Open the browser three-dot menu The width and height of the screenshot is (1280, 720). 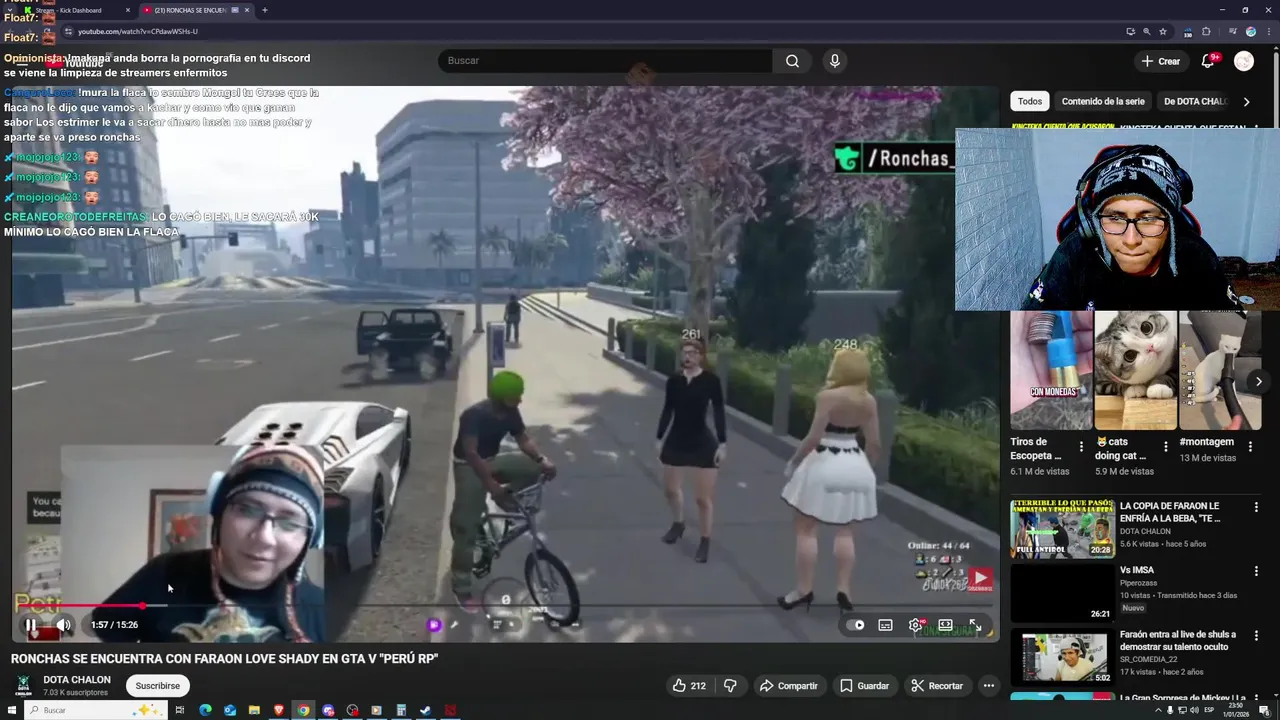click(x=1268, y=32)
